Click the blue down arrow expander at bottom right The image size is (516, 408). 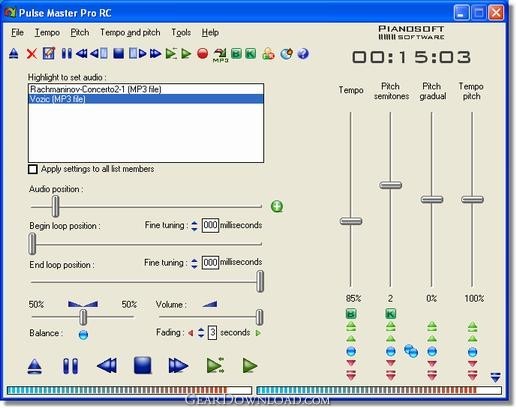point(496,377)
